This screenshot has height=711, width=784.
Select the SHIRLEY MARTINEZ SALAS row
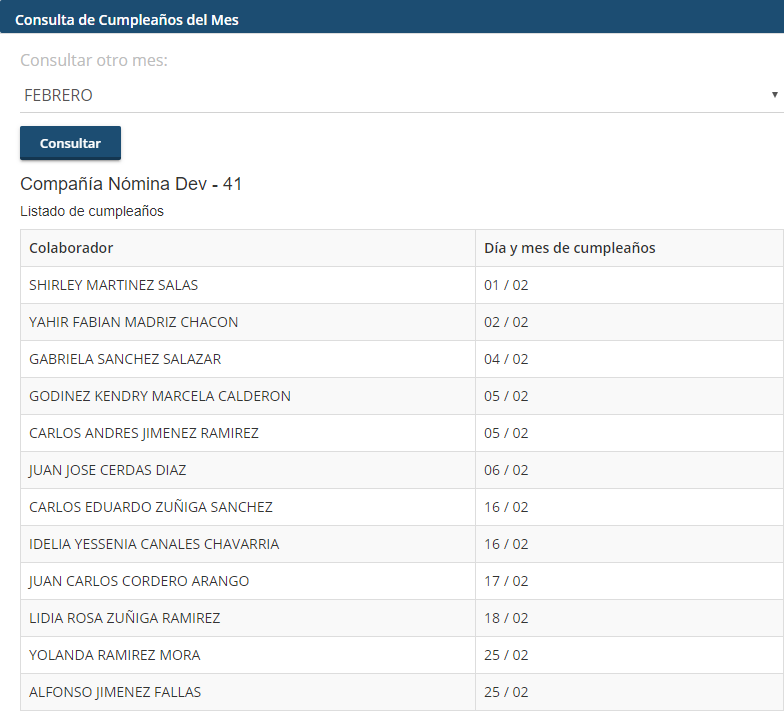[113, 285]
